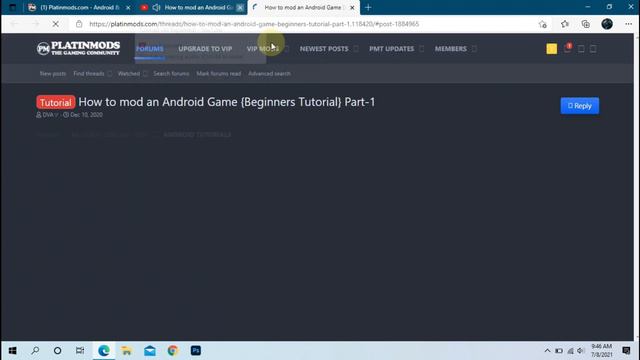Viewport: 640px width, 360px height.
Task: Open Members navigation item
Action: click(x=451, y=49)
